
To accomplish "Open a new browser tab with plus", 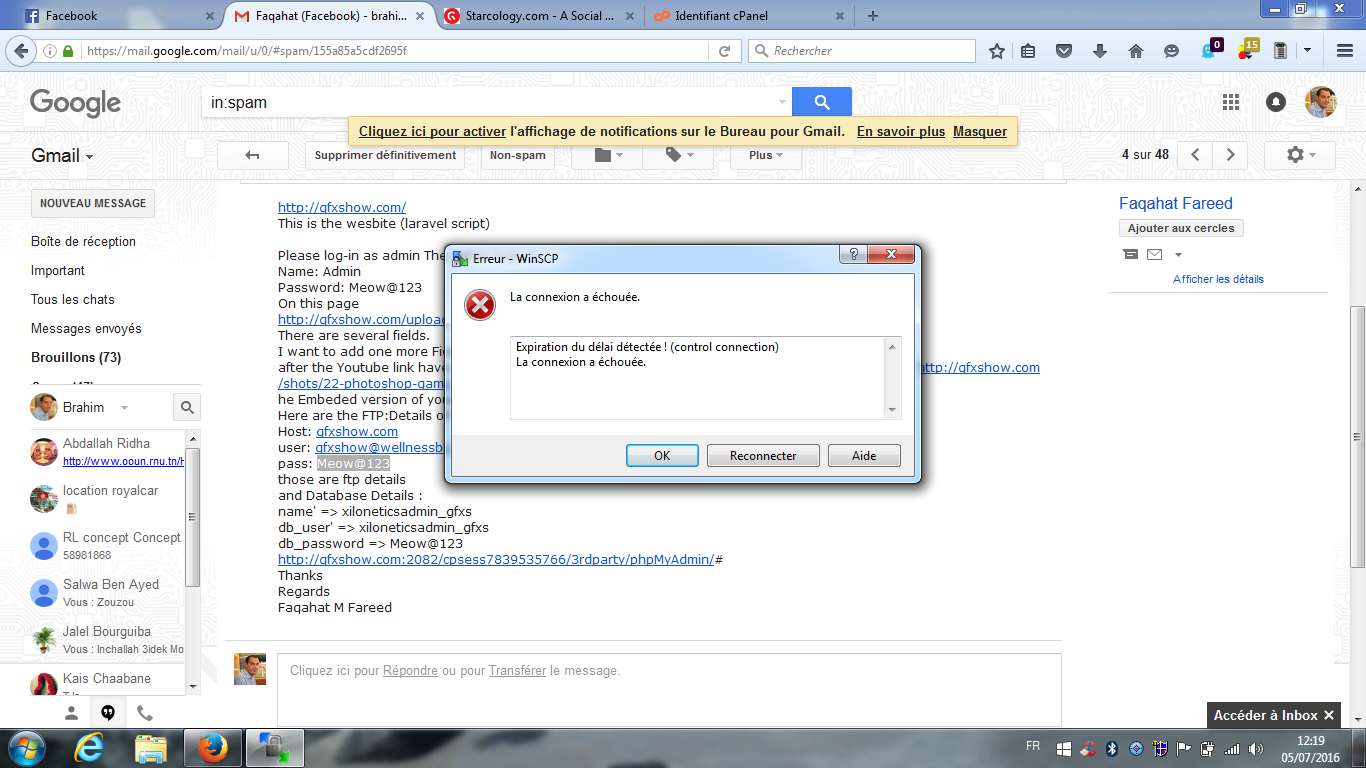I will (x=873, y=15).
